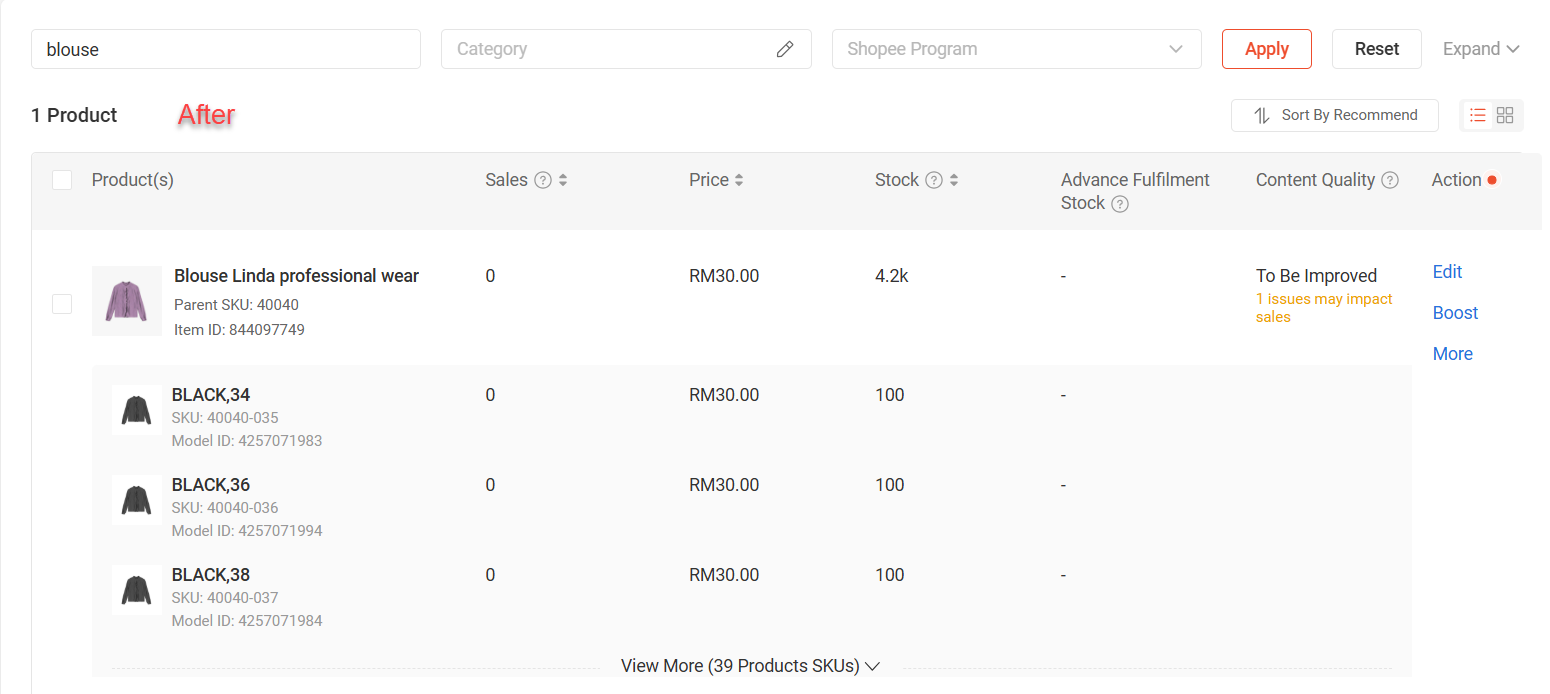Click the Edit action link
The height and width of the screenshot is (694, 1550).
tap(1447, 272)
